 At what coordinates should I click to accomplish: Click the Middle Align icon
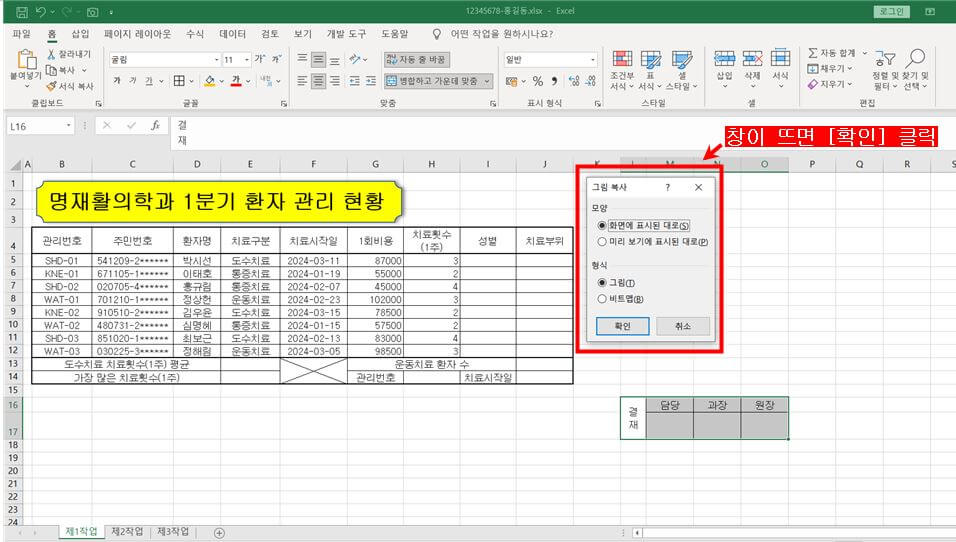coord(318,59)
